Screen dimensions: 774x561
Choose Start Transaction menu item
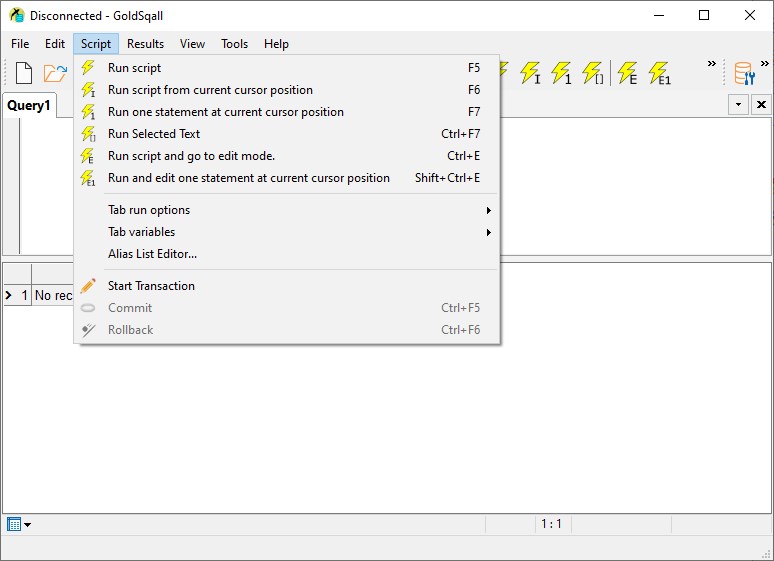287,286
